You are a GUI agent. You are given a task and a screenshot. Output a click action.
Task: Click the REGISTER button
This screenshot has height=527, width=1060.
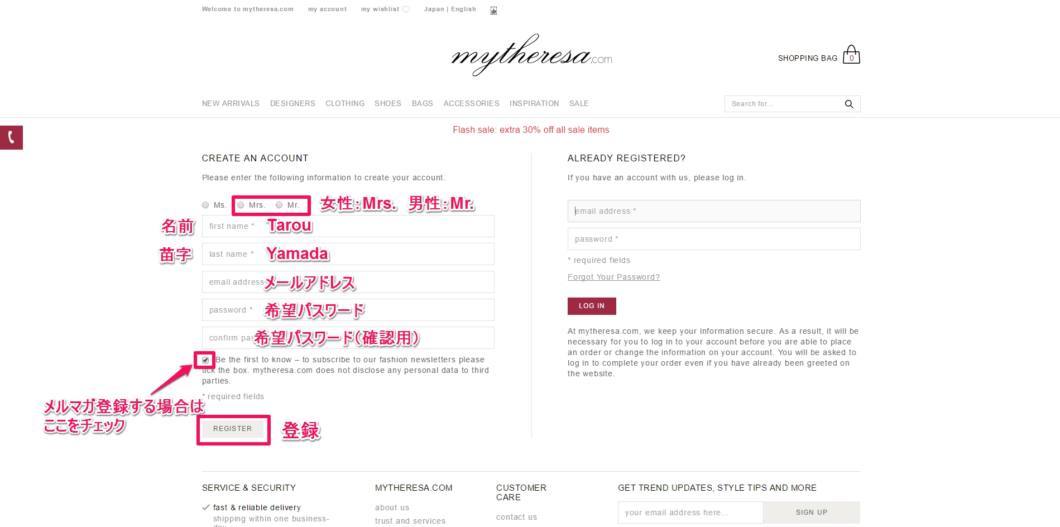click(x=233, y=428)
